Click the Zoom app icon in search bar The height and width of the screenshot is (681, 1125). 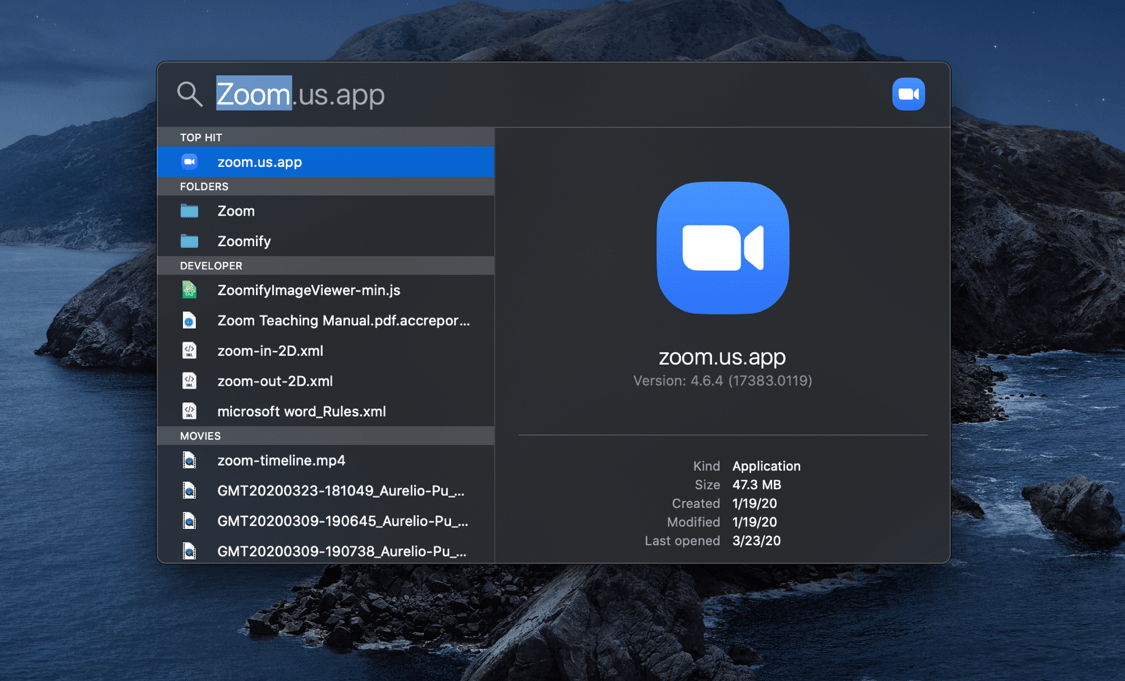coord(908,94)
